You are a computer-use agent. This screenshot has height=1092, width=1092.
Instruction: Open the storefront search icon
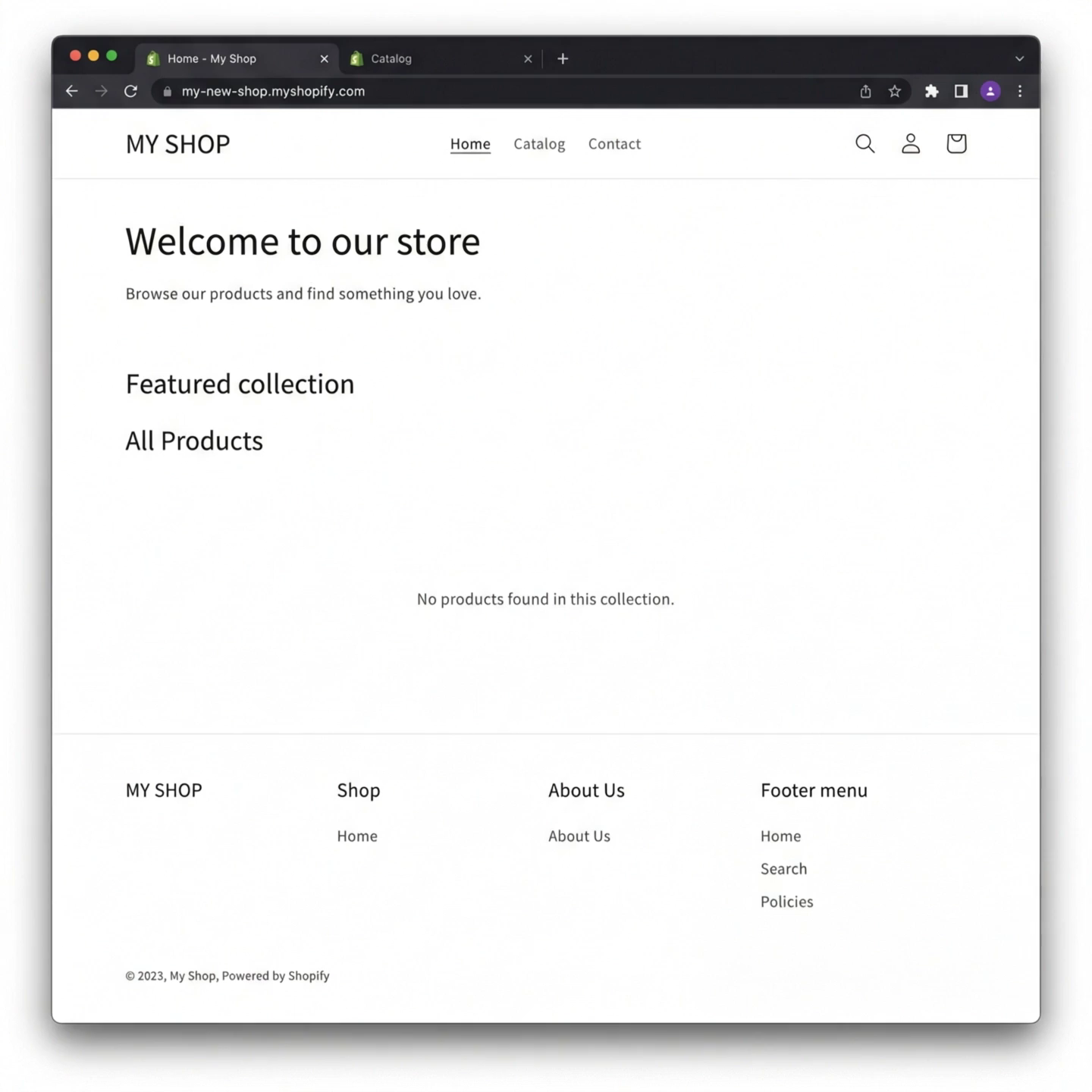tap(864, 143)
